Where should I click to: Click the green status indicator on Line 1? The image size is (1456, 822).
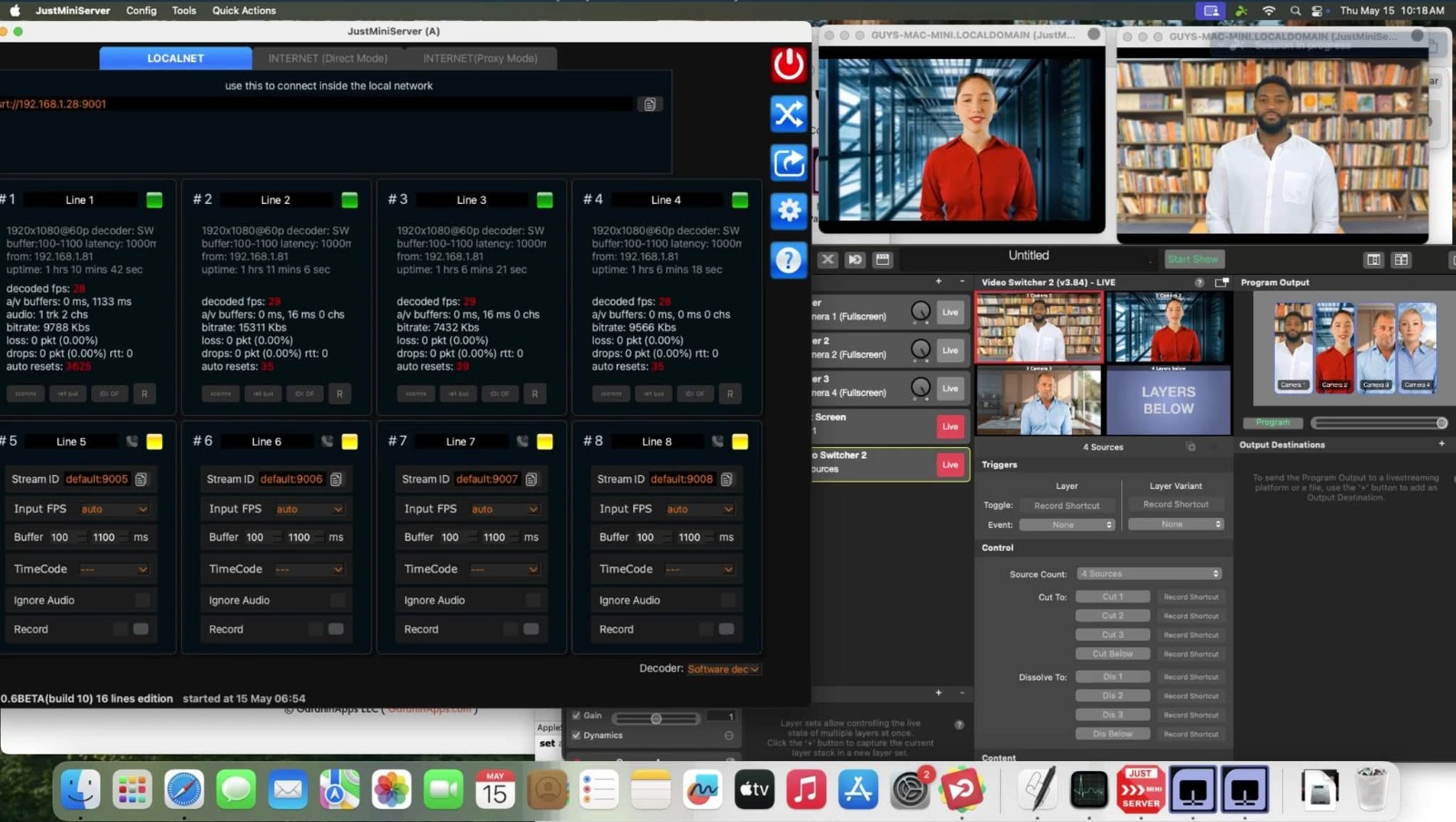coord(155,200)
